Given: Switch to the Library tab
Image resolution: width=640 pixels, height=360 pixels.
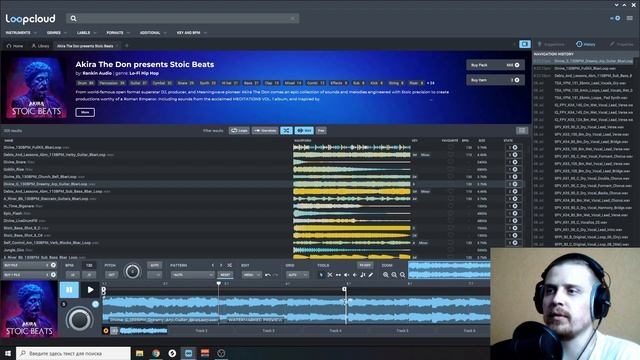Looking at the screenshot, I should pyautogui.click(x=40, y=46).
